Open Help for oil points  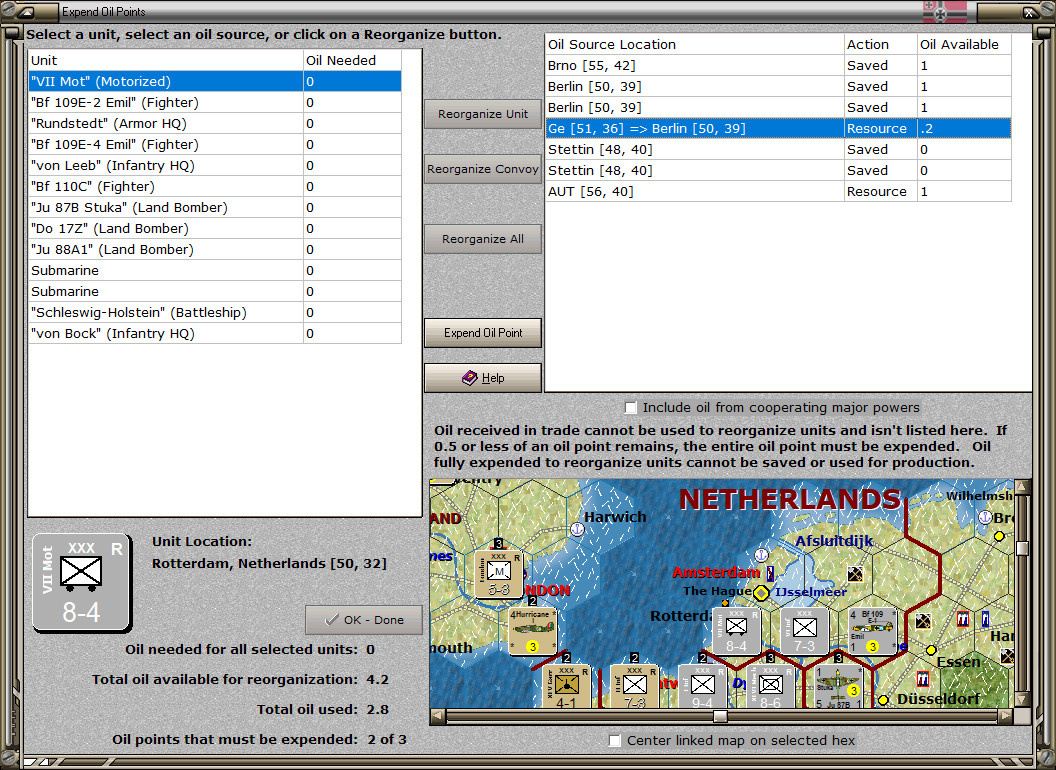(483, 378)
